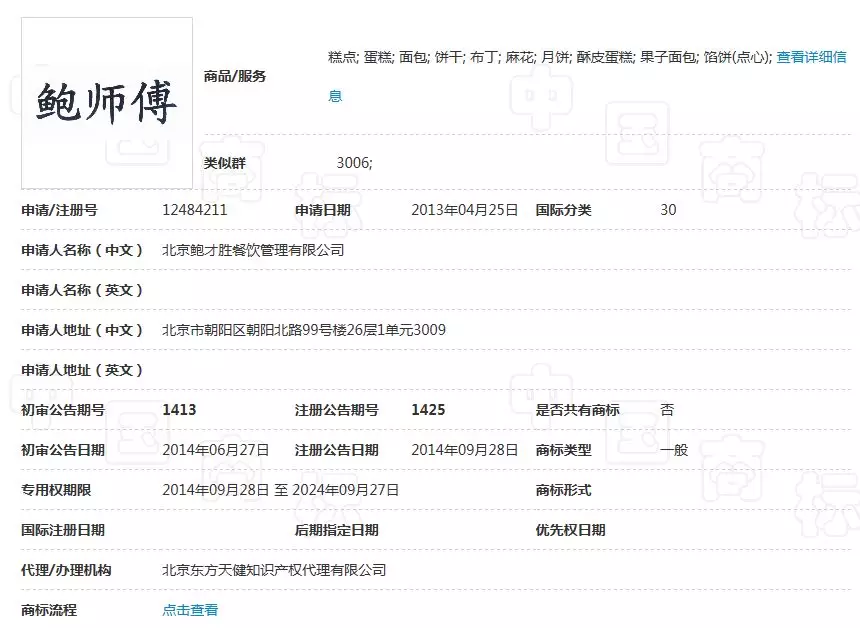Click the 鲍师傅 trademark image
860x628 pixels.
[107, 102]
